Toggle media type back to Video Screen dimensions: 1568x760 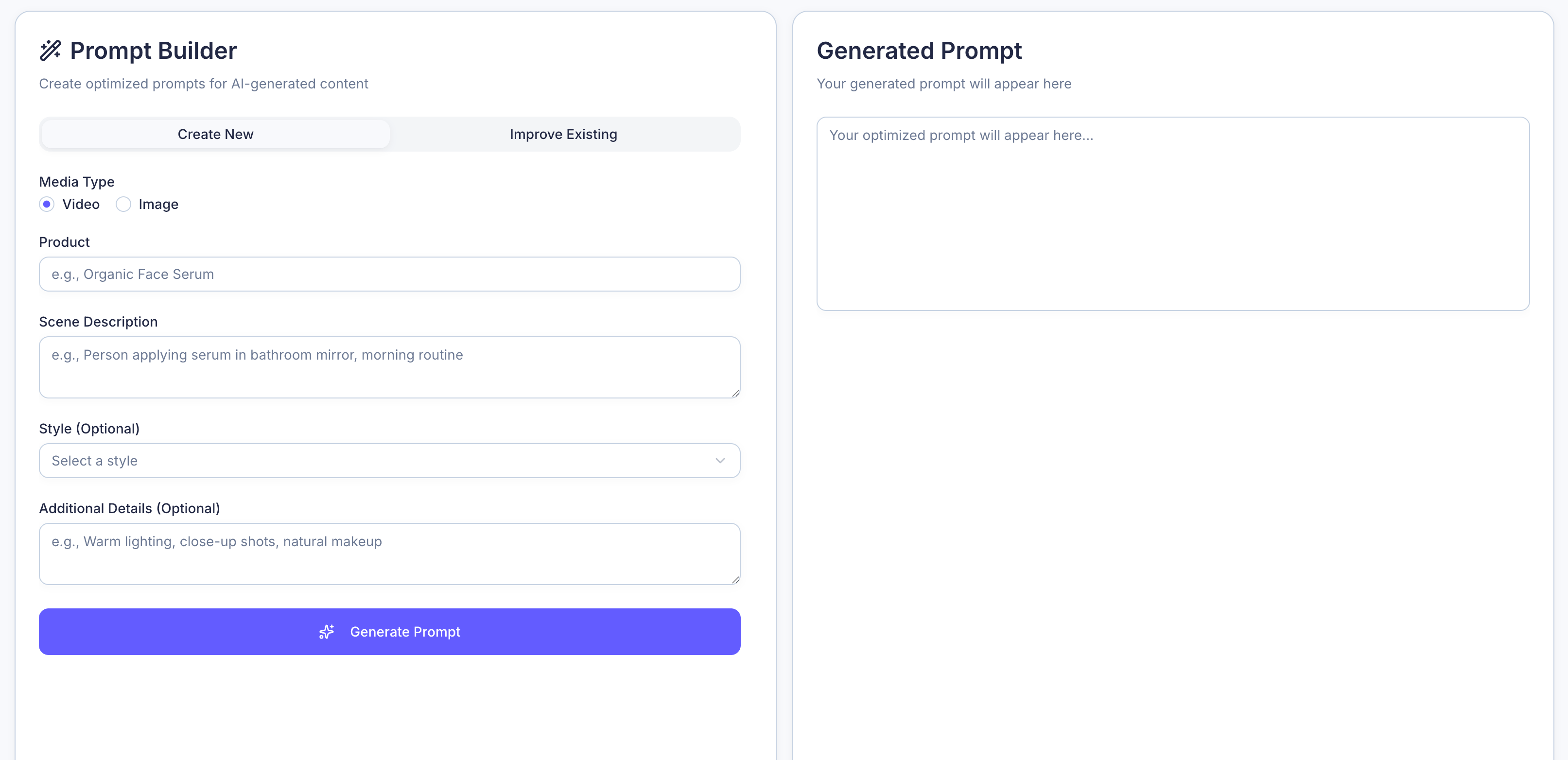[47, 205]
